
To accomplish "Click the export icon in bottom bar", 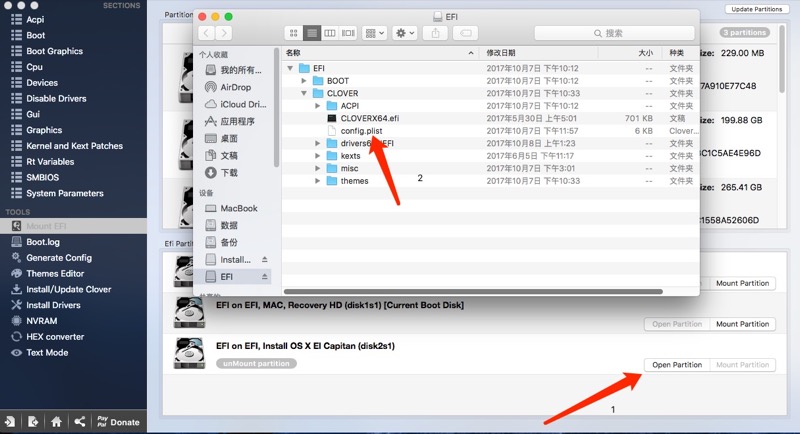I will [33, 422].
